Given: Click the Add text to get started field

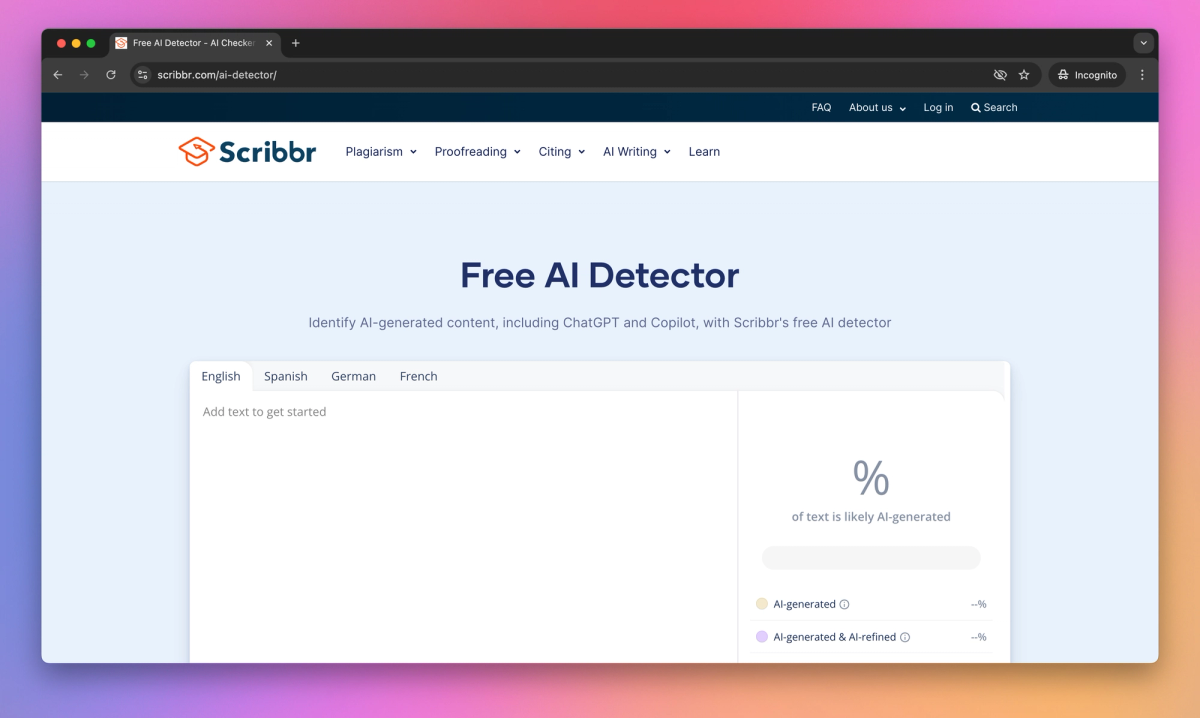Looking at the screenshot, I should click(x=464, y=526).
